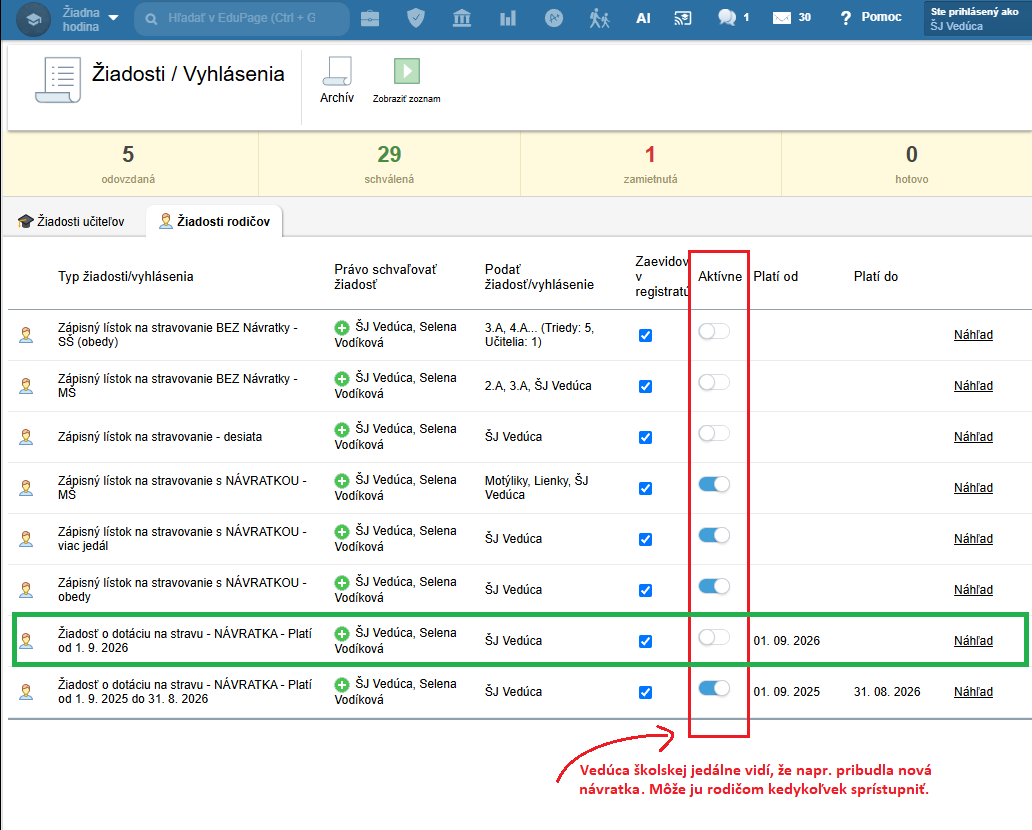The image size is (1032, 830).
Task: Disable Aktívne toggle for NÁVRATKOU viac jedál row
Action: click(x=714, y=535)
